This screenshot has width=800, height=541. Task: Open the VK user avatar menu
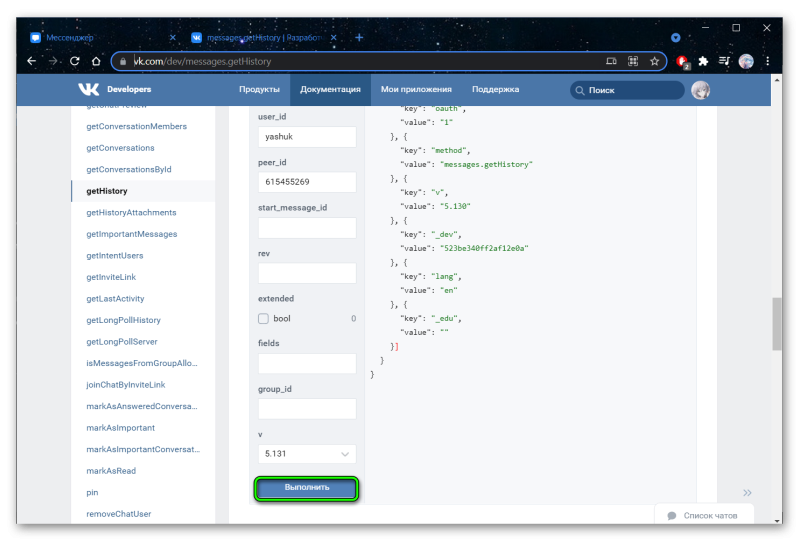click(x=701, y=90)
